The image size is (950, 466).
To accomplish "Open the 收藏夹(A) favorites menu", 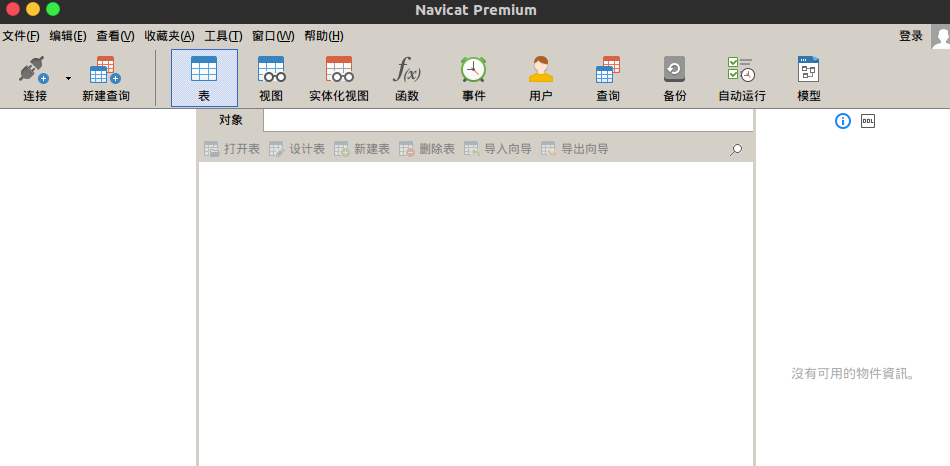I will coord(169,36).
